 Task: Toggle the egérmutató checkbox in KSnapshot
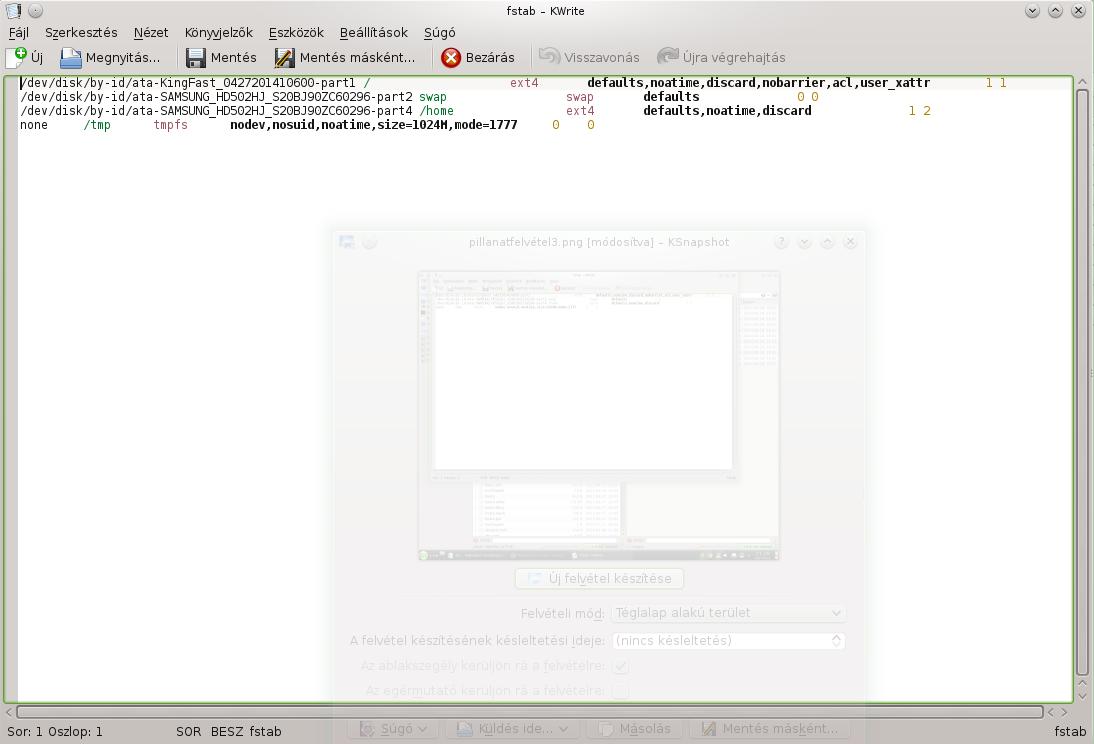tap(620, 691)
